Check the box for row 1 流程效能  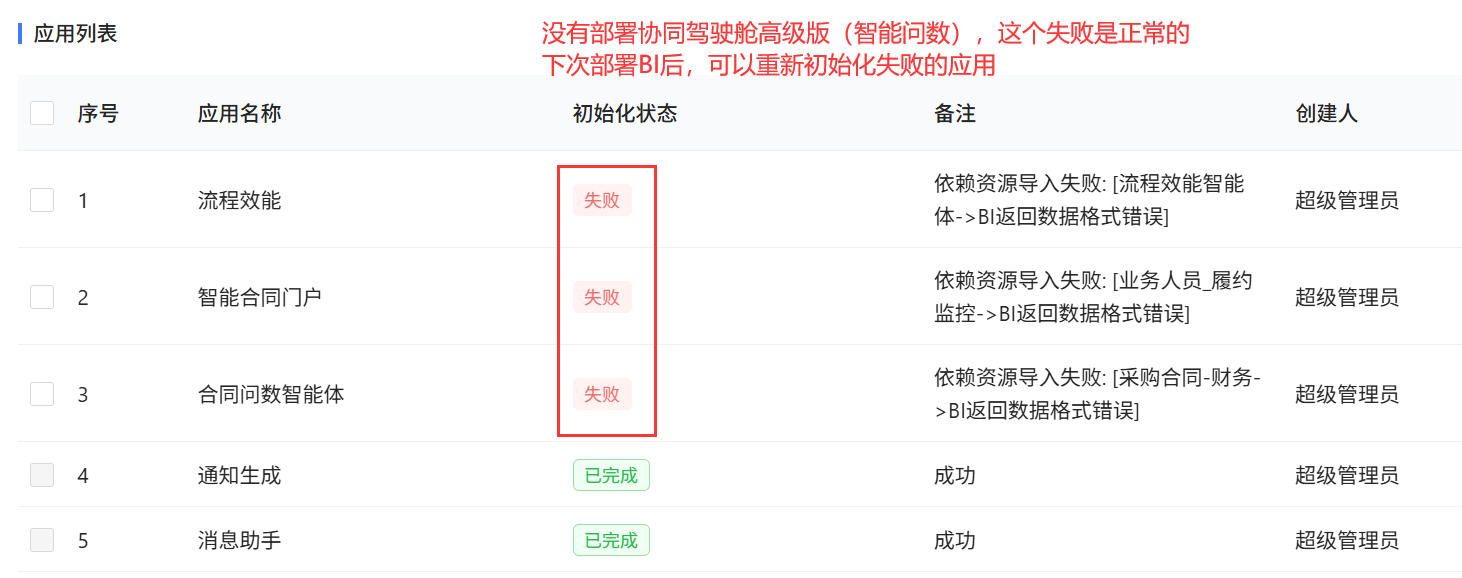[42, 200]
